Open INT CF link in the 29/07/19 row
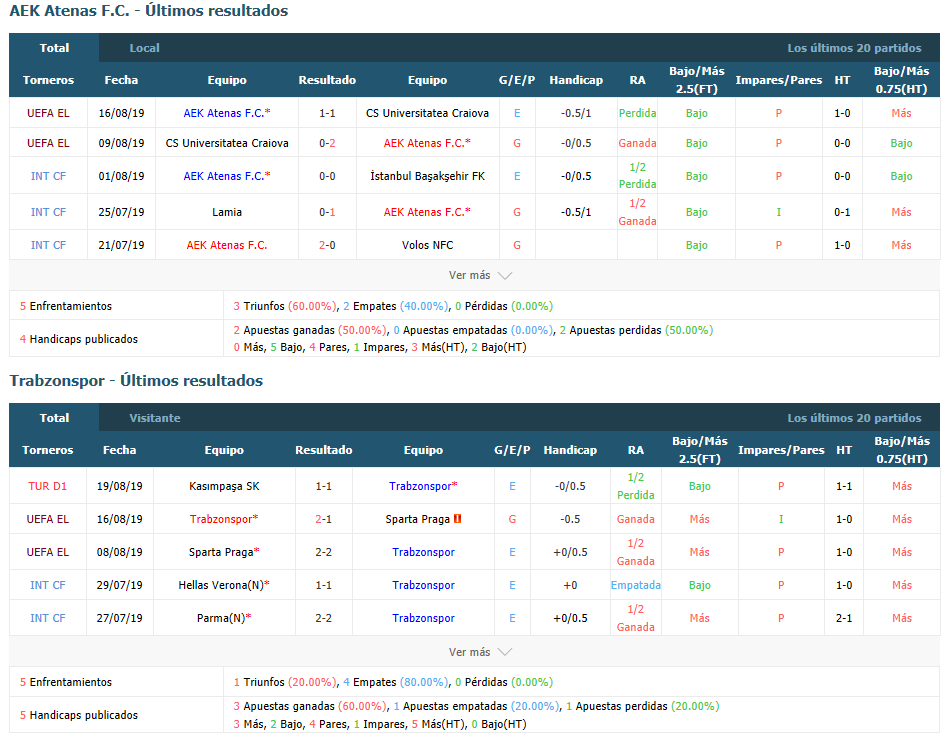Viewport: 951px width, 736px height. pyautogui.click(x=47, y=585)
